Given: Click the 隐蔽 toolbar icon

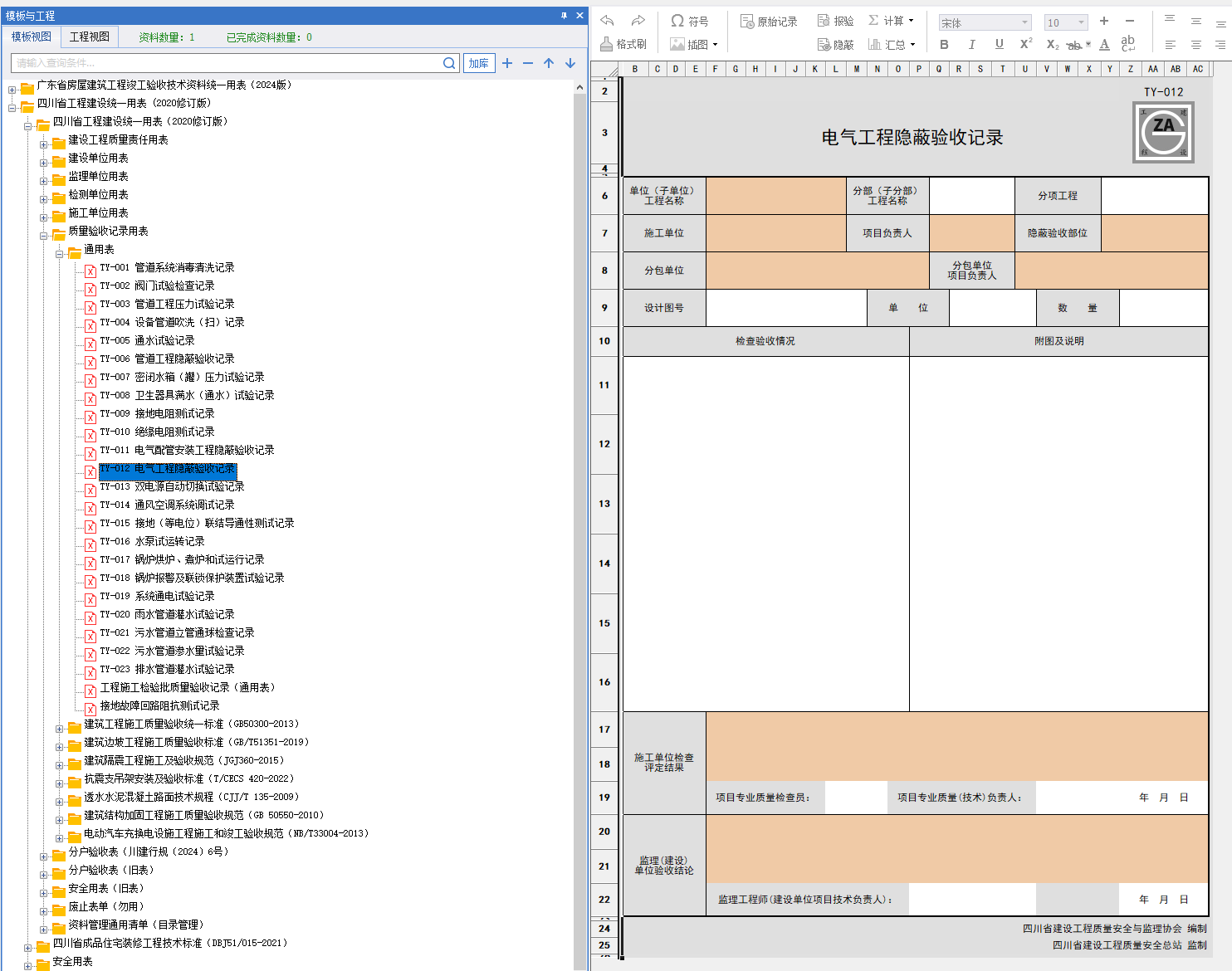Looking at the screenshot, I should pyautogui.click(x=835, y=44).
